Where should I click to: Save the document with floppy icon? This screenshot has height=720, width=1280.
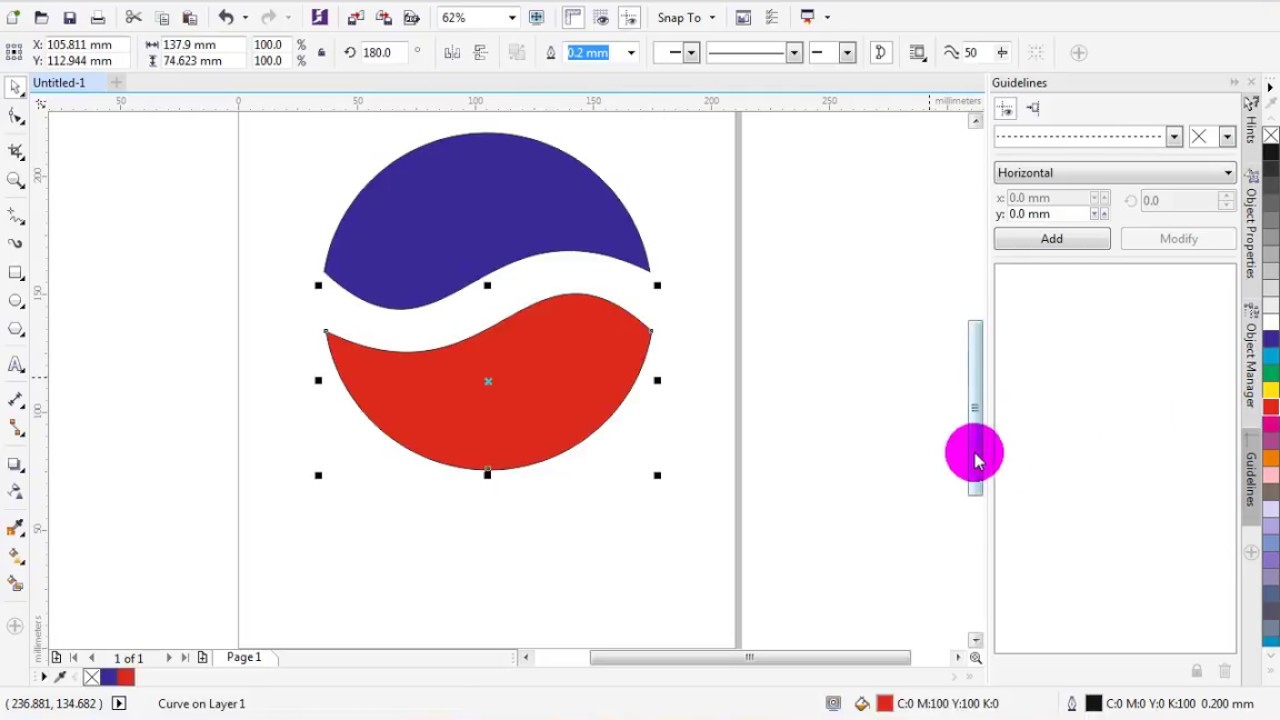(69, 18)
